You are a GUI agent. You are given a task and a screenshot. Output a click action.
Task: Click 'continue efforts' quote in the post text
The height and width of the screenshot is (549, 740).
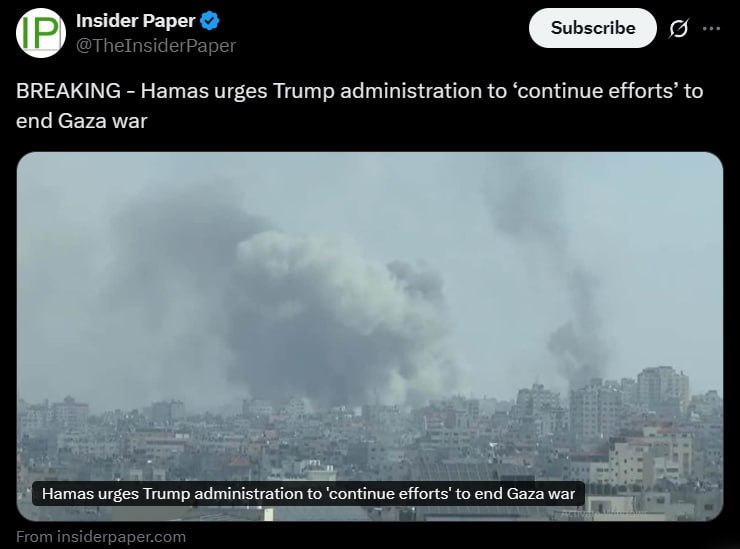[x=596, y=91]
